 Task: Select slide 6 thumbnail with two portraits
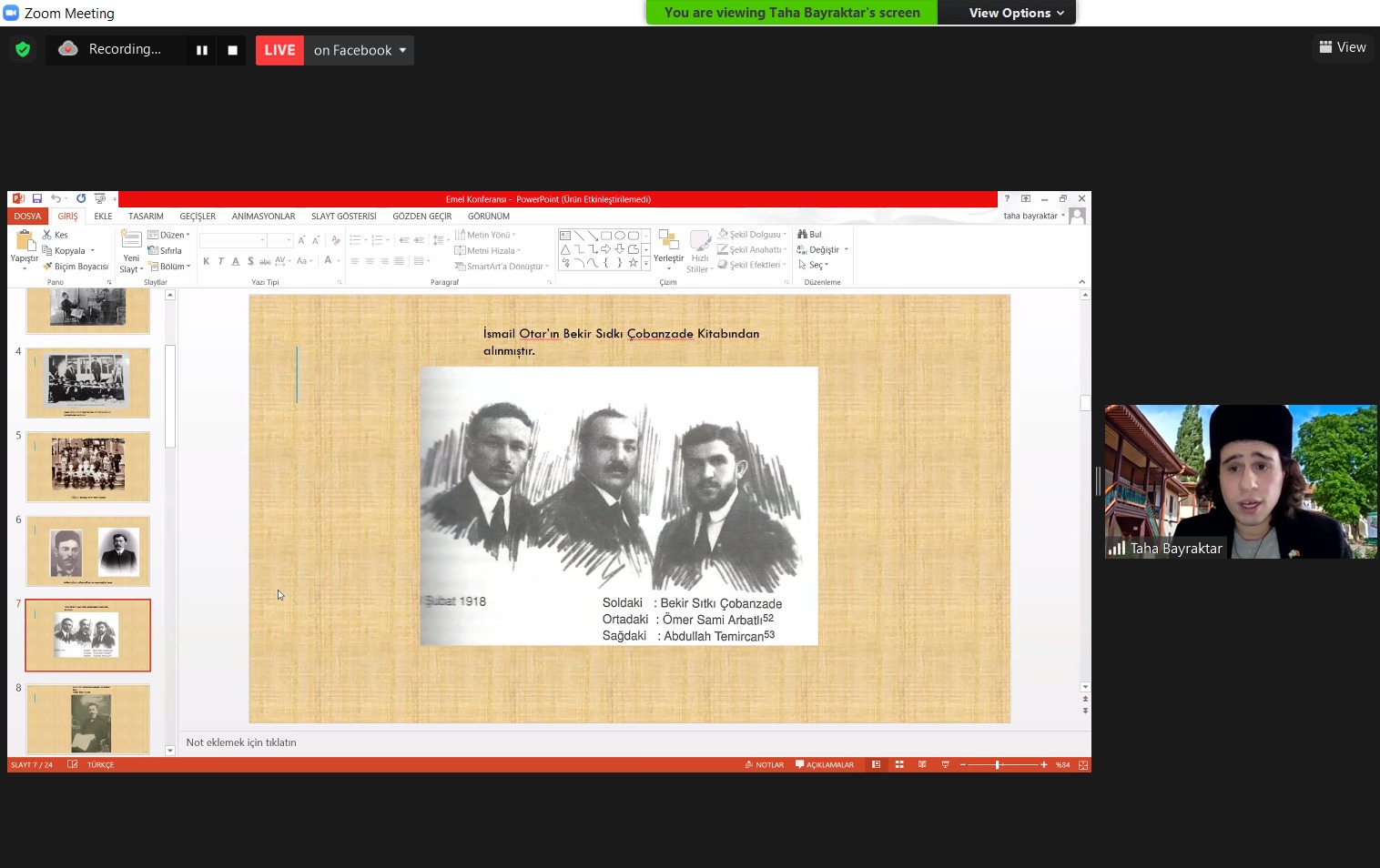[88, 552]
